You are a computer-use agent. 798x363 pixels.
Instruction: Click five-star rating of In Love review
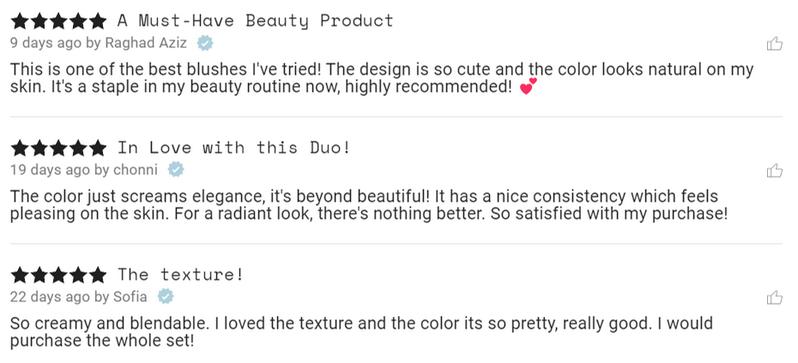click(59, 148)
